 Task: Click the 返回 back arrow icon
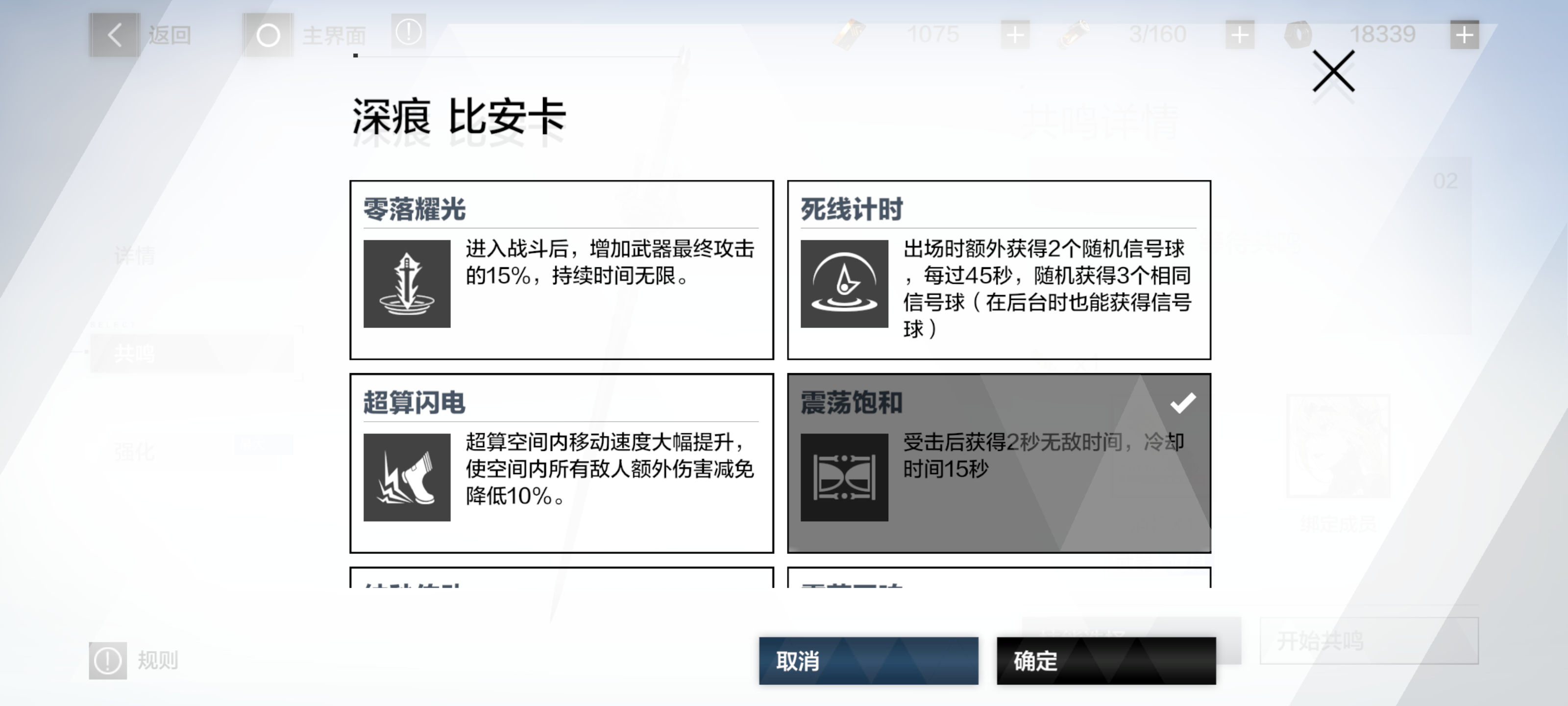pyautogui.click(x=115, y=35)
